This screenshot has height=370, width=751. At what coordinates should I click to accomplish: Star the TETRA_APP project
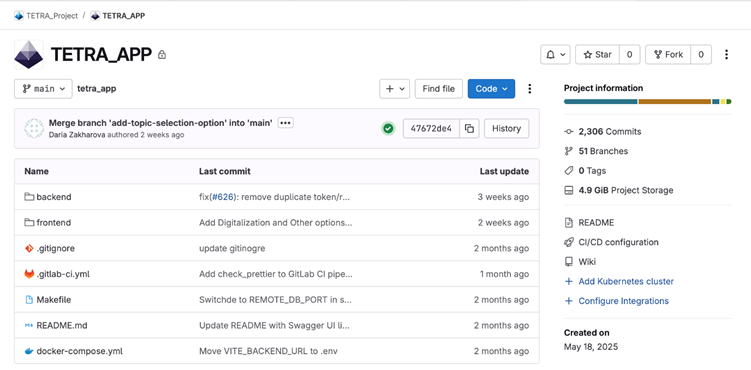[x=597, y=55]
